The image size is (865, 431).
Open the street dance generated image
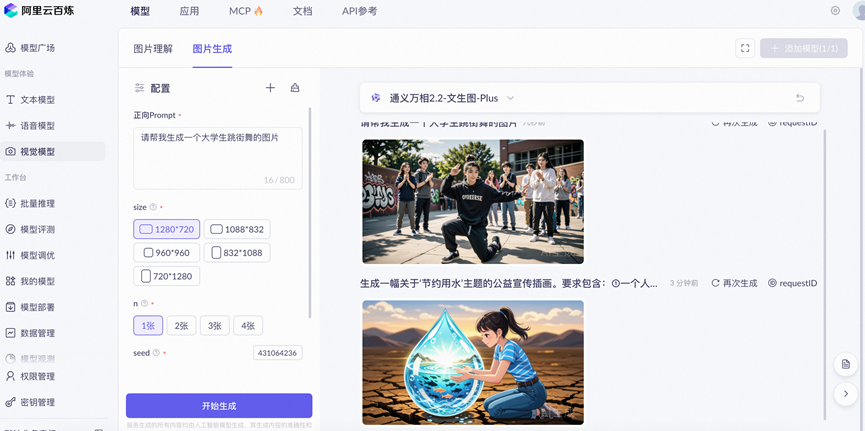[x=473, y=201]
